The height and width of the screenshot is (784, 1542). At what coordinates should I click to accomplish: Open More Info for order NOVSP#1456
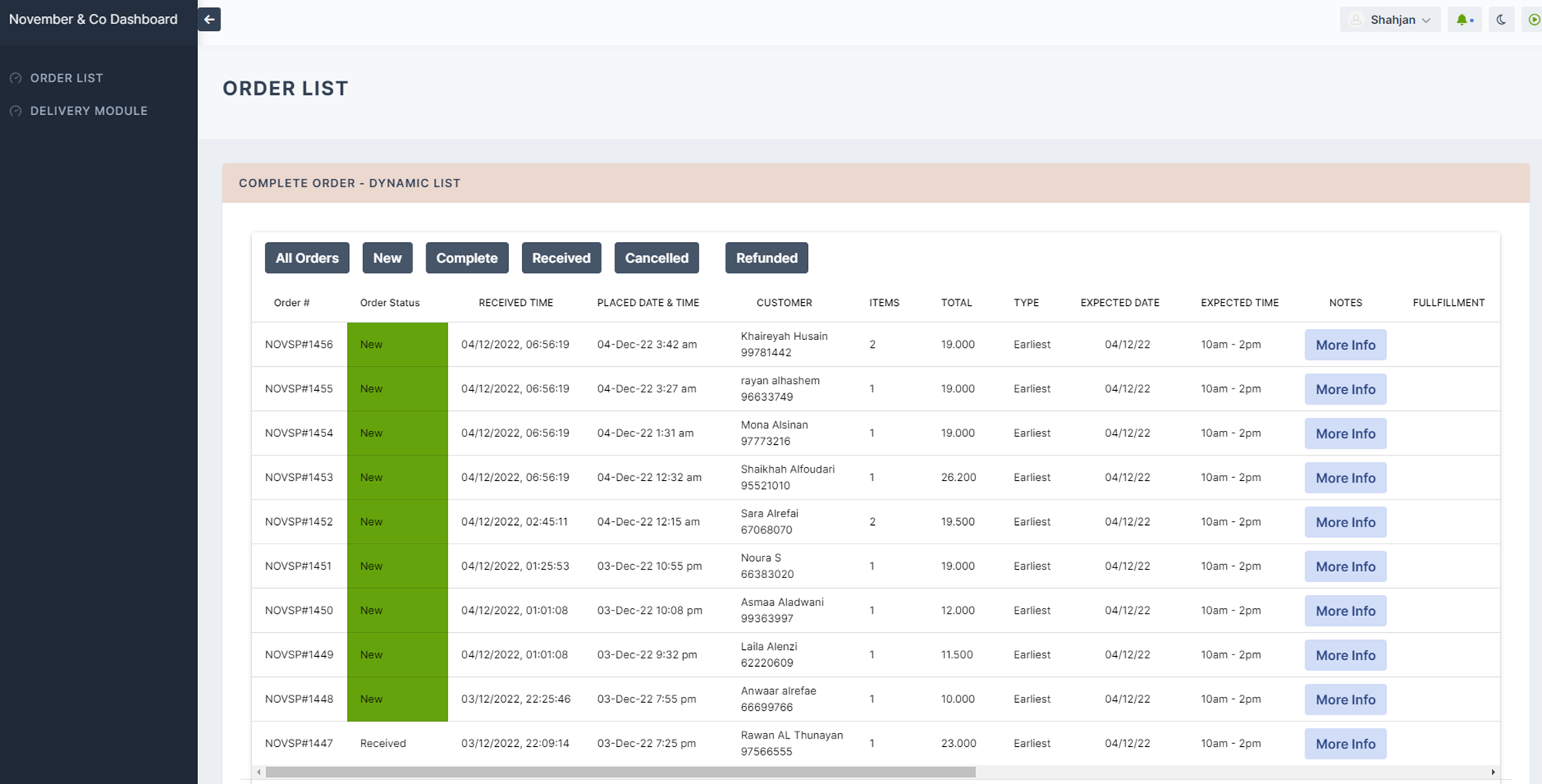point(1345,345)
